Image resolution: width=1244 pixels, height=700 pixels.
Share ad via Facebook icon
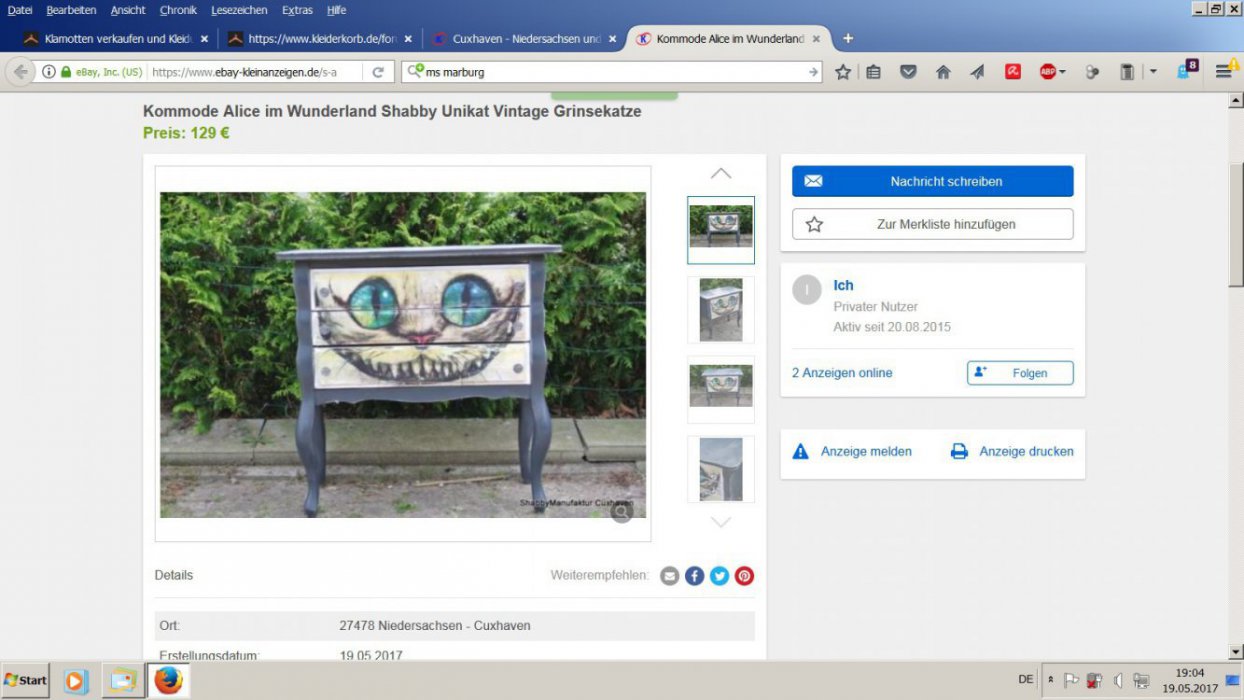(x=694, y=576)
